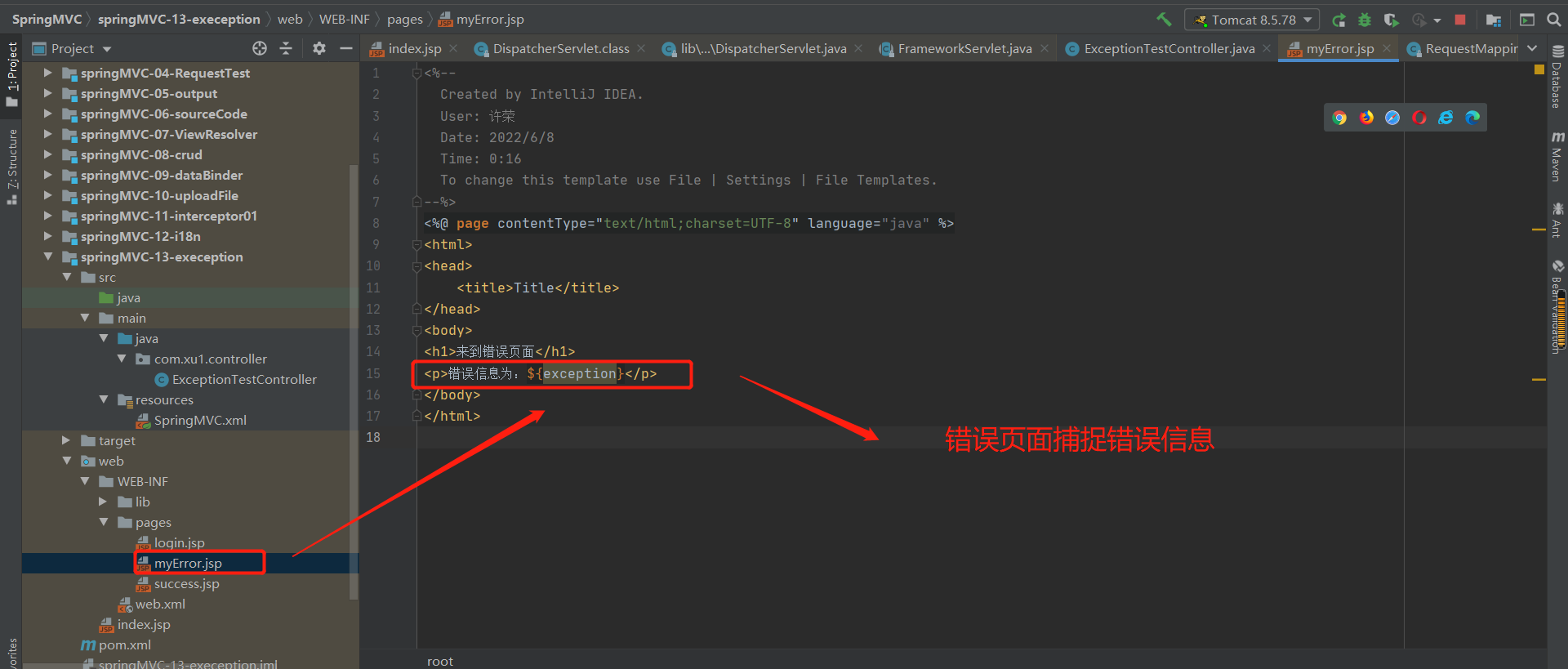Close the index.jsp editor tab
Image resolution: width=1568 pixels, height=669 pixels.
coord(453,49)
